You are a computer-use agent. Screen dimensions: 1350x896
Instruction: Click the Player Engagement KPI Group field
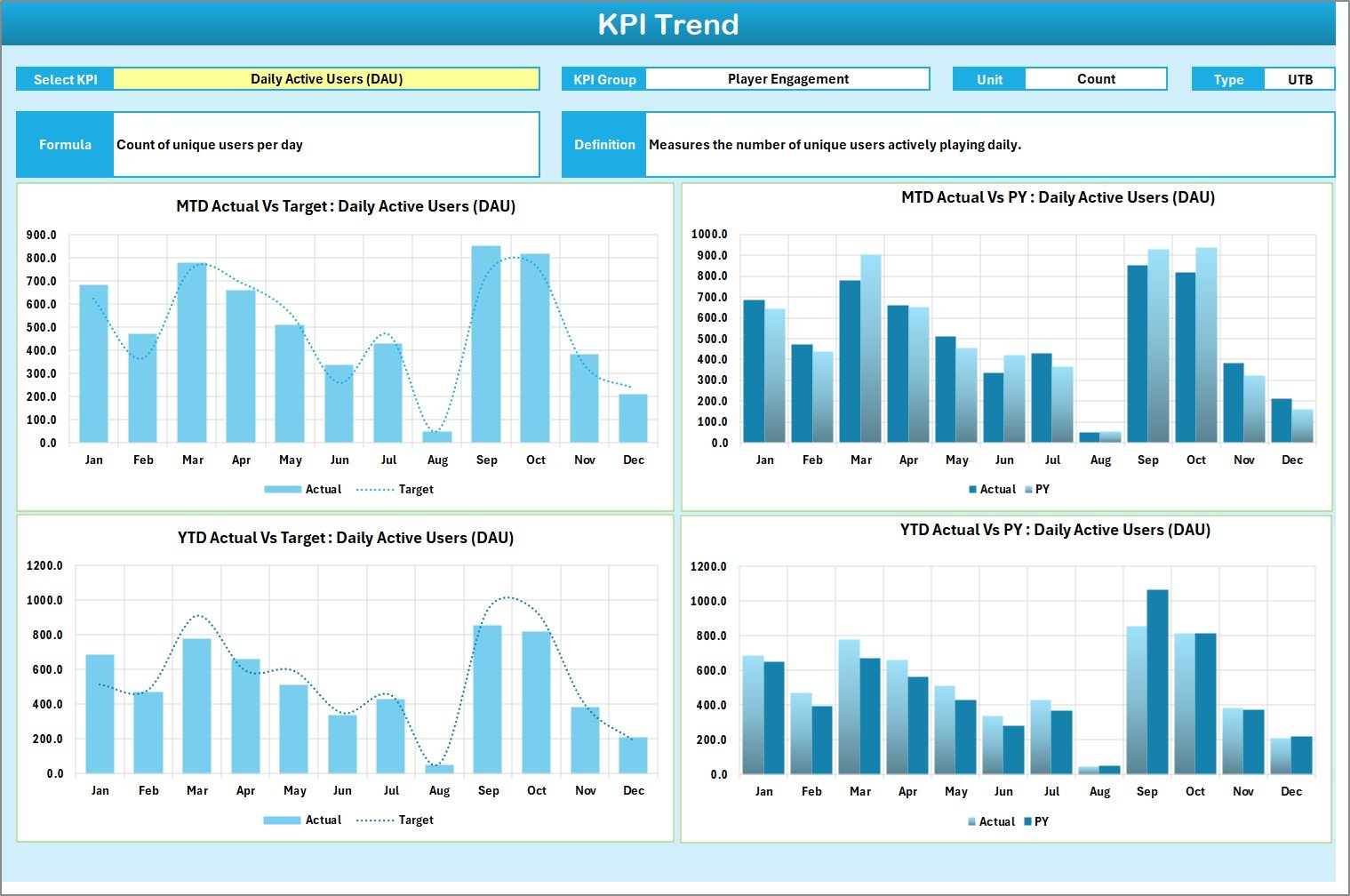787,79
